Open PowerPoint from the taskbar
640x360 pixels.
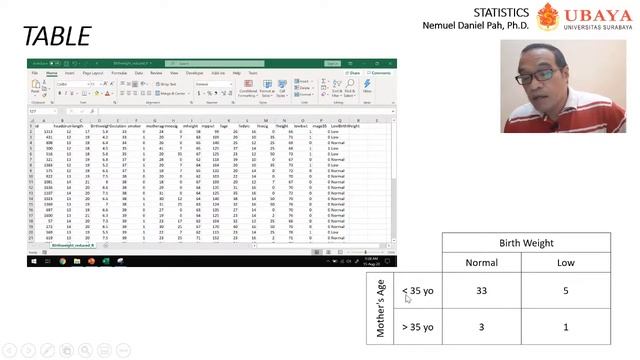pos(91,261)
